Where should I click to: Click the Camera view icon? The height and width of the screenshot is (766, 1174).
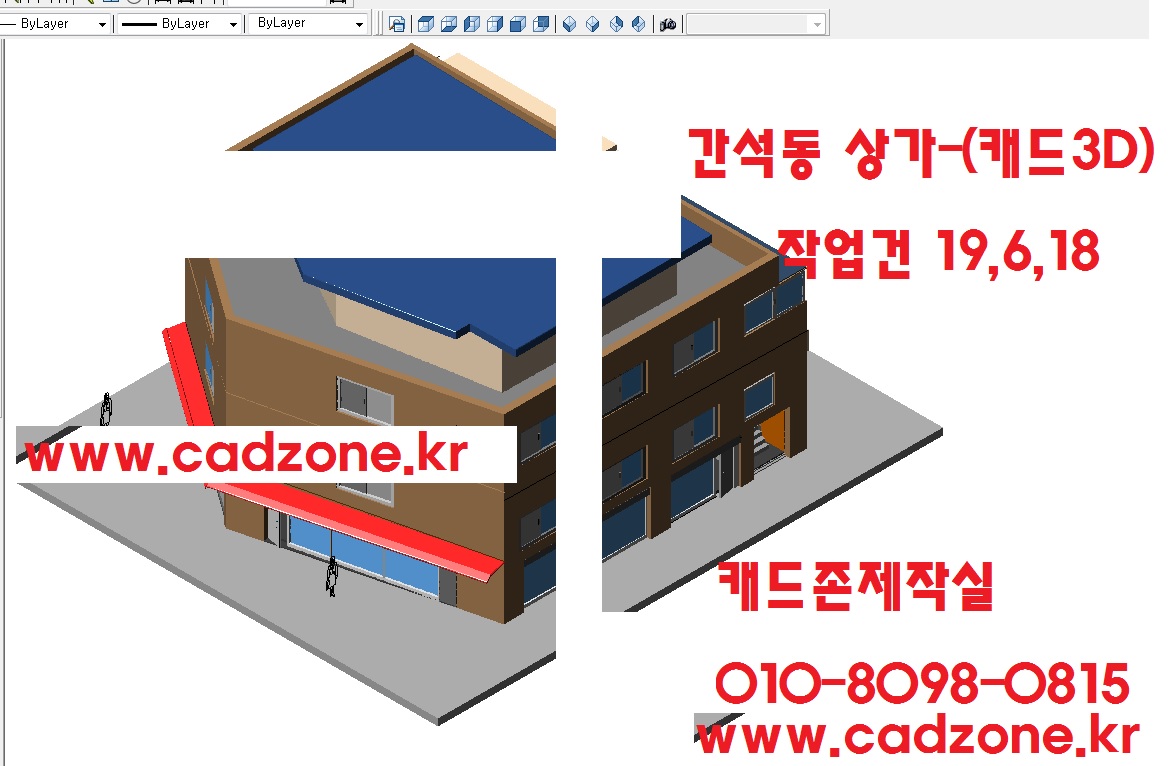[x=667, y=24]
